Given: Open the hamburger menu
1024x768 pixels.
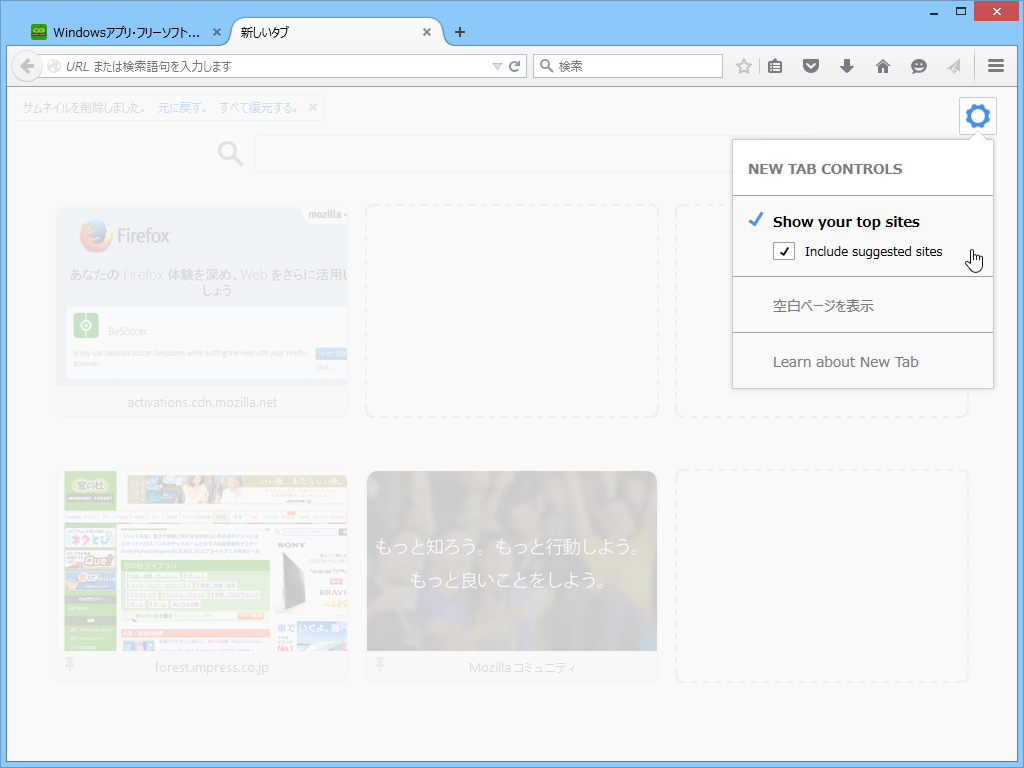Looking at the screenshot, I should click(996, 66).
